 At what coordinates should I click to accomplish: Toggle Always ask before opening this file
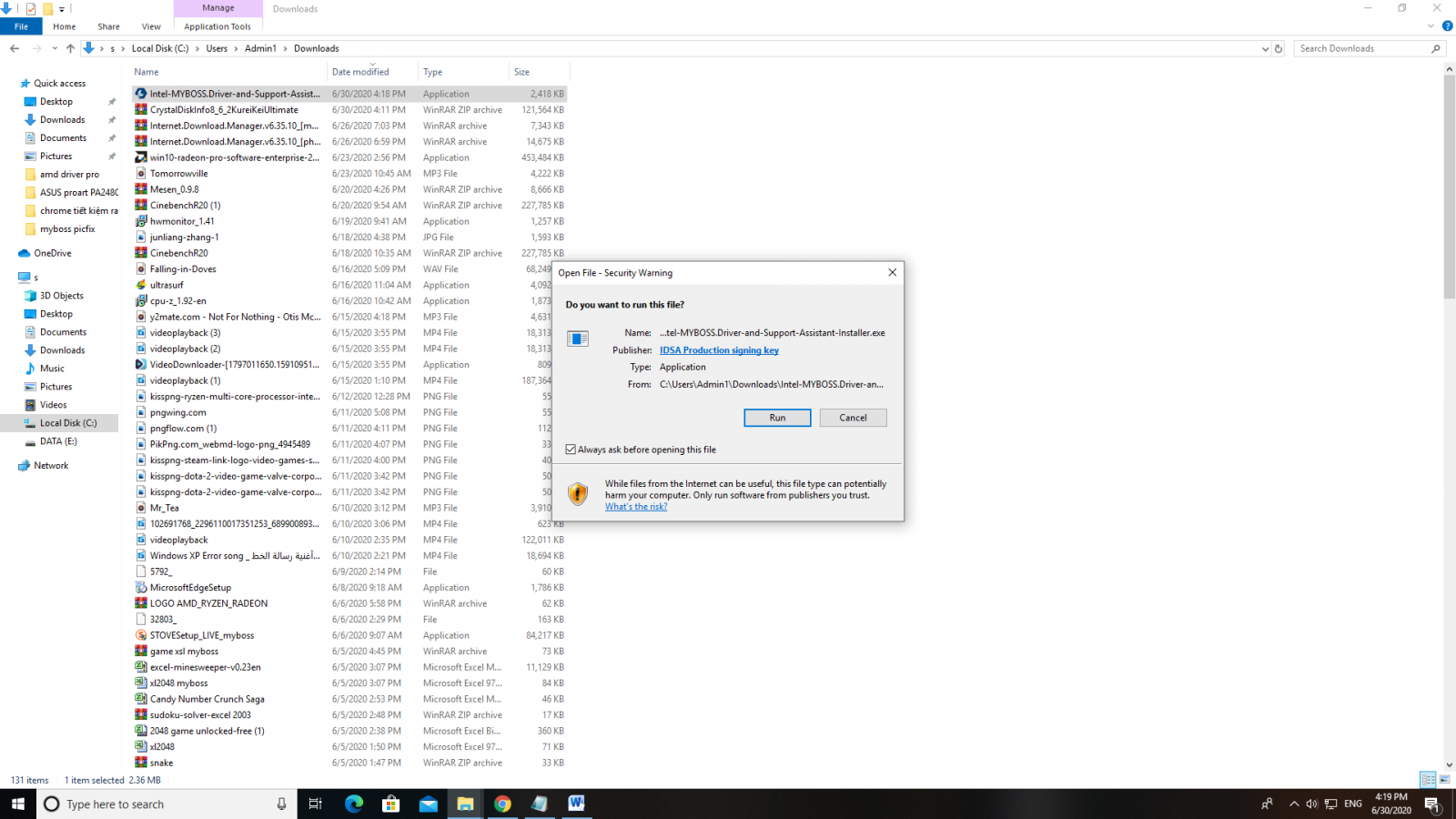[x=571, y=450]
